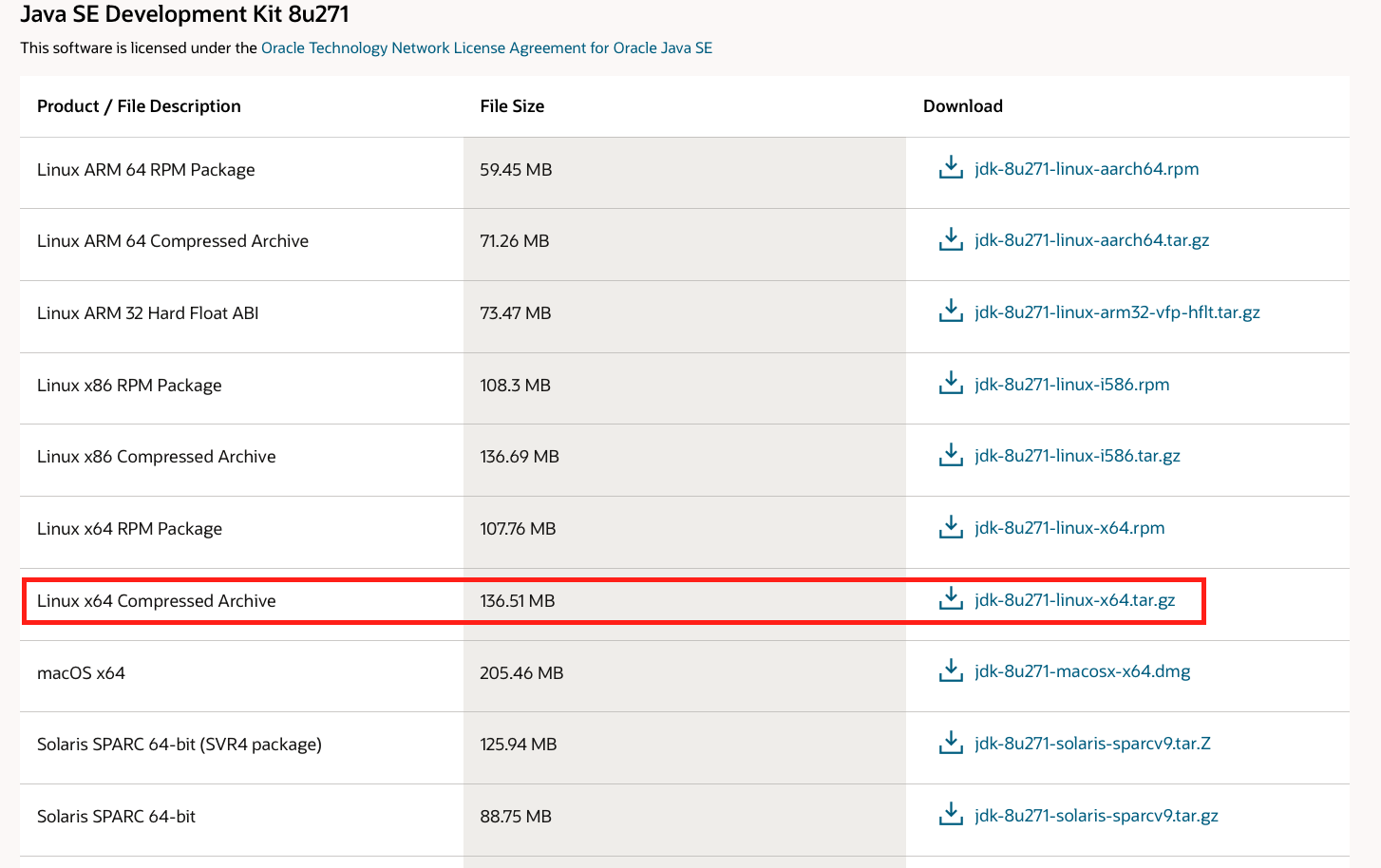Click the File Size column header
Viewport: 1381px width, 868px height.
pyautogui.click(x=512, y=106)
